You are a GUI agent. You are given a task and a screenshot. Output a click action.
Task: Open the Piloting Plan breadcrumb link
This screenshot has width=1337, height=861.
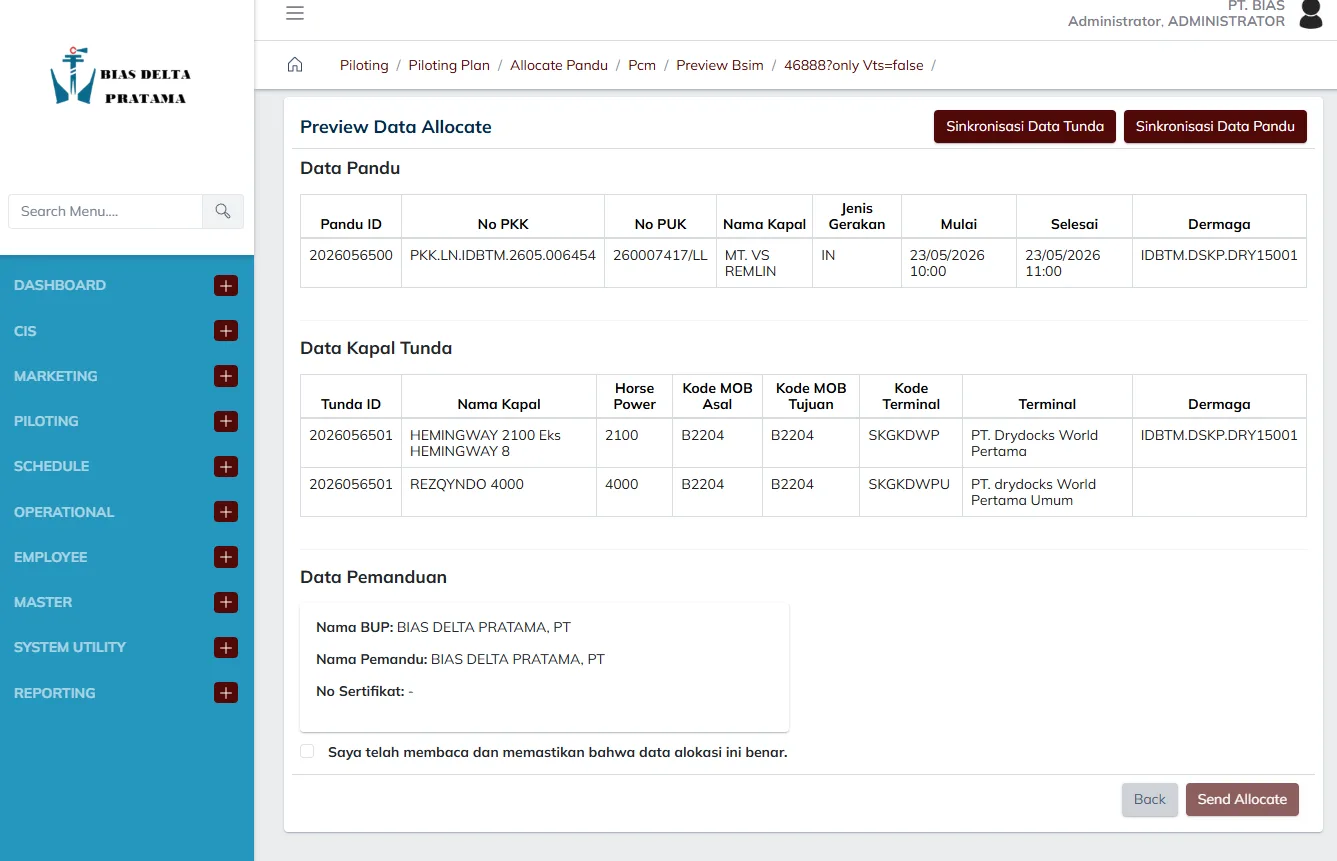click(449, 65)
